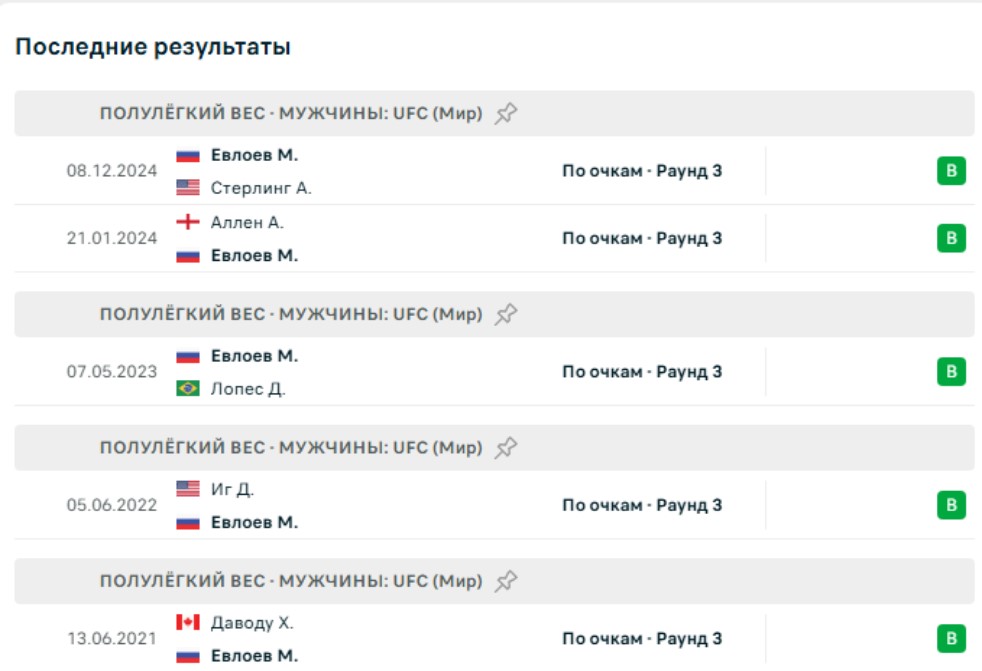Click the win badge for the Иг Д. fight
Screen dimensions: 982x671
pyautogui.click(x=951, y=505)
